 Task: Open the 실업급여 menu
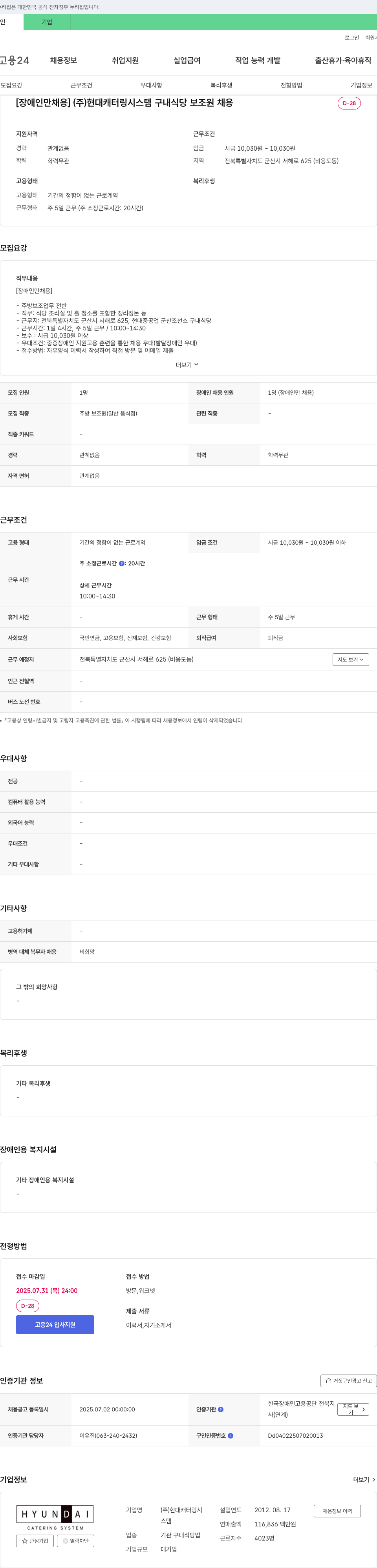[x=187, y=60]
